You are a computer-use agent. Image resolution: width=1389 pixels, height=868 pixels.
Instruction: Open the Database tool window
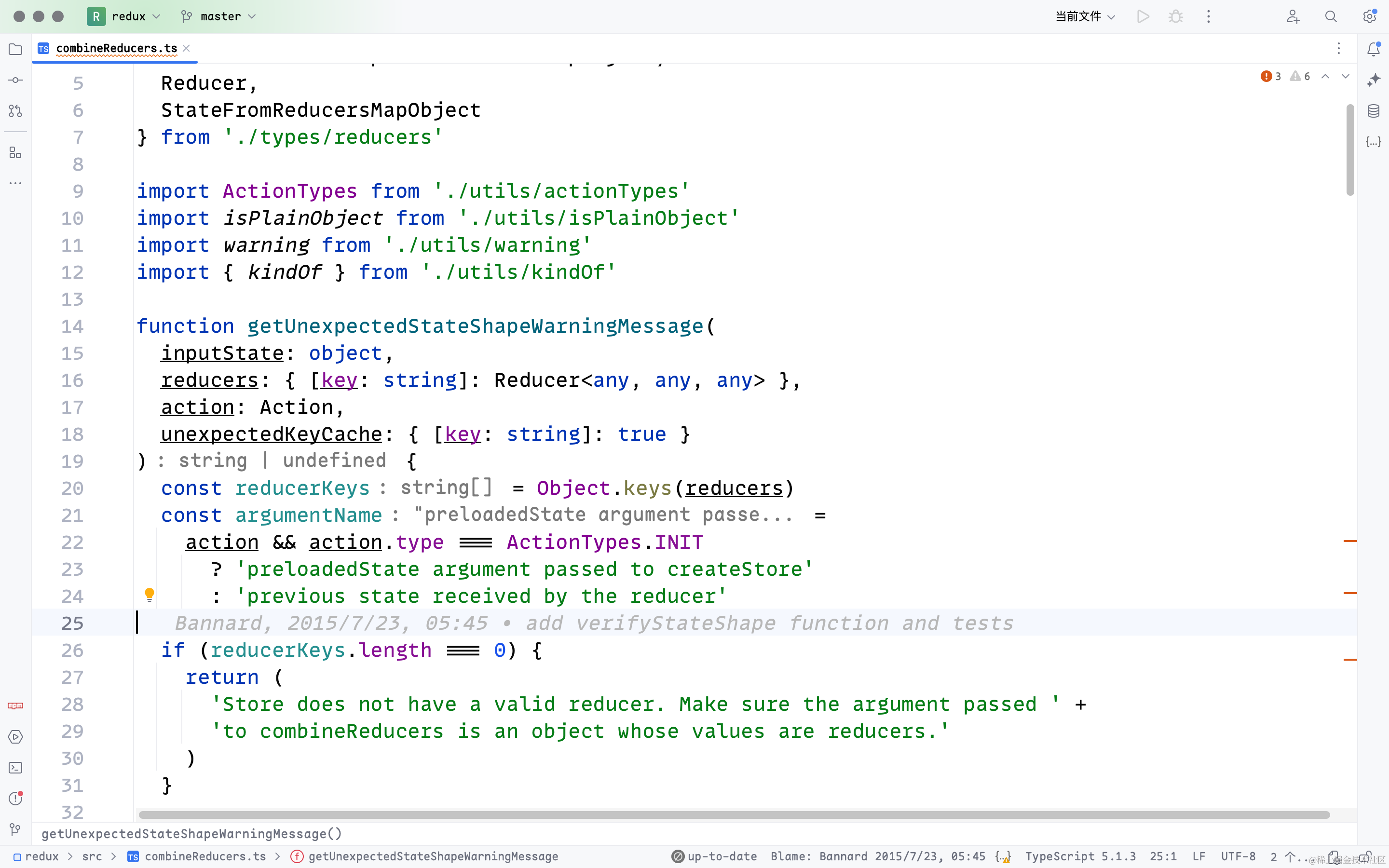pyautogui.click(x=1374, y=111)
